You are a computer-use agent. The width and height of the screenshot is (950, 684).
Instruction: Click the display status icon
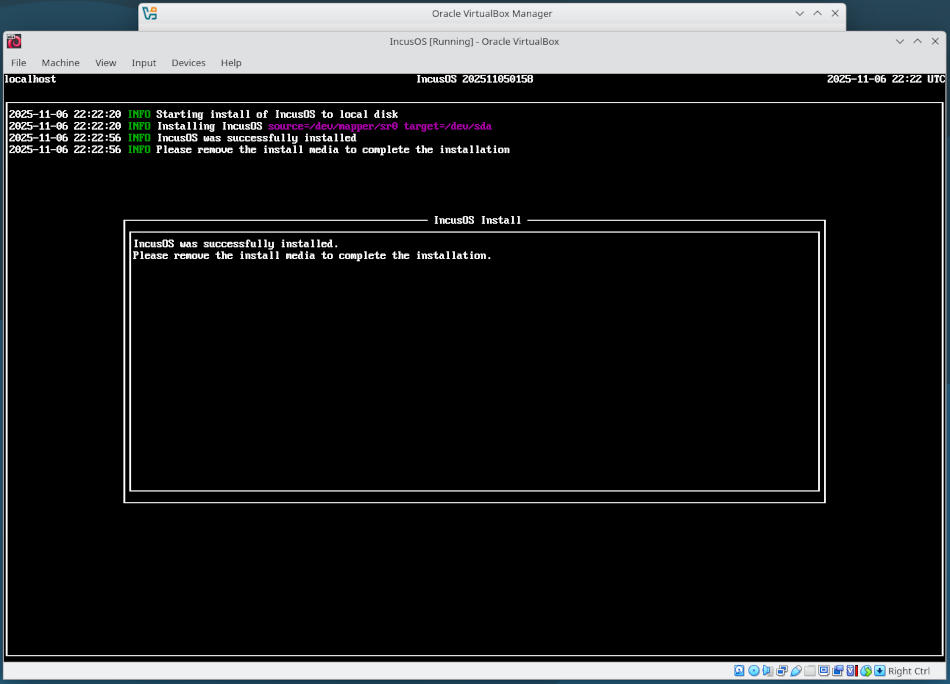[824, 670]
